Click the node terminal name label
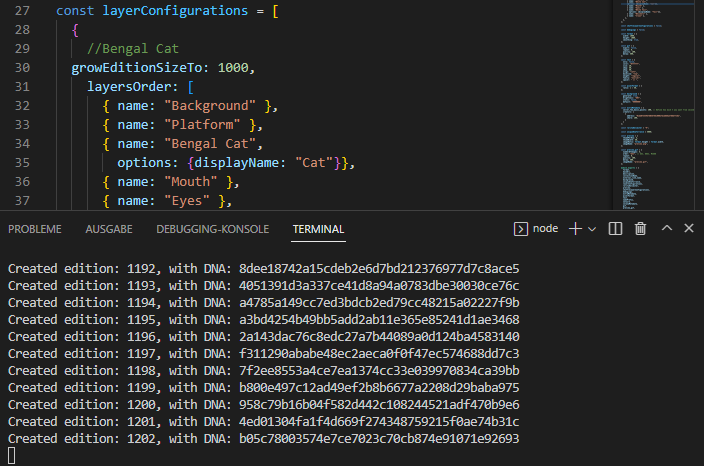Image resolution: width=704 pixels, height=466 pixels. pos(546,229)
